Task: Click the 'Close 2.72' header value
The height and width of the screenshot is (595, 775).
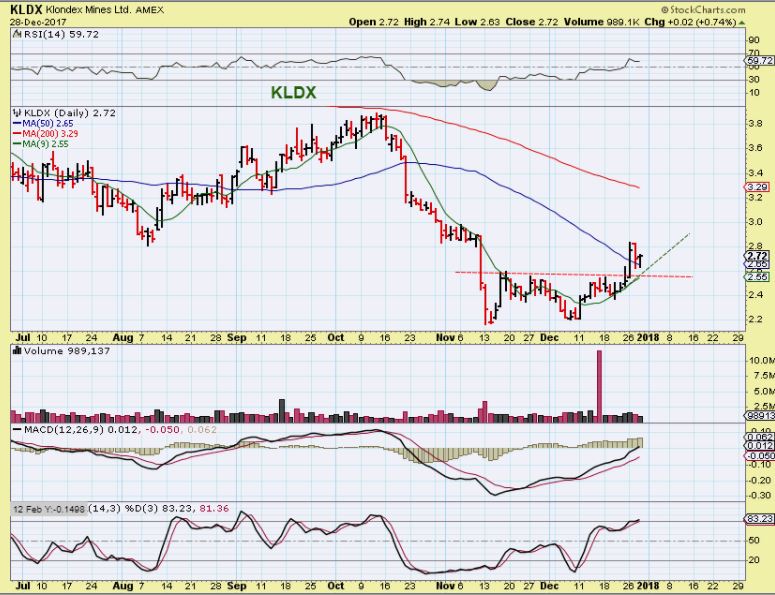Action: (532, 22)
